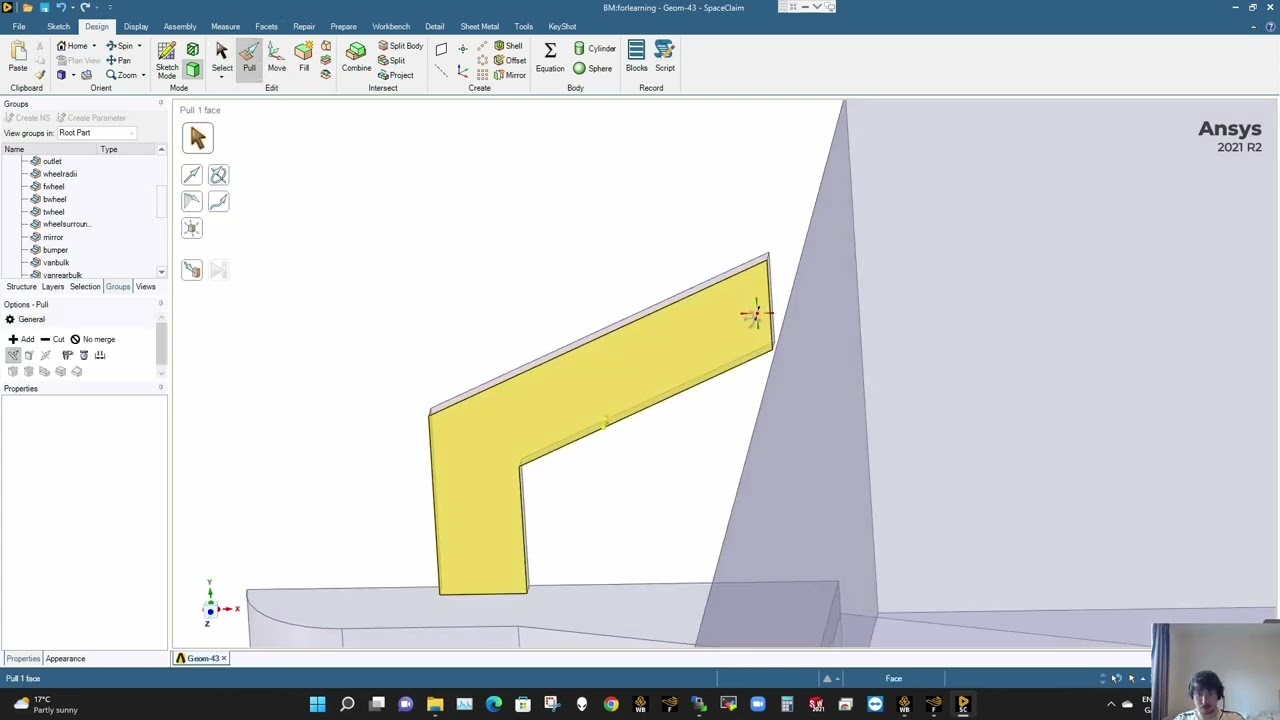Click the Shell tool
The height and width of the screenshot is (720, 1280).
click(x=508, y=46)
